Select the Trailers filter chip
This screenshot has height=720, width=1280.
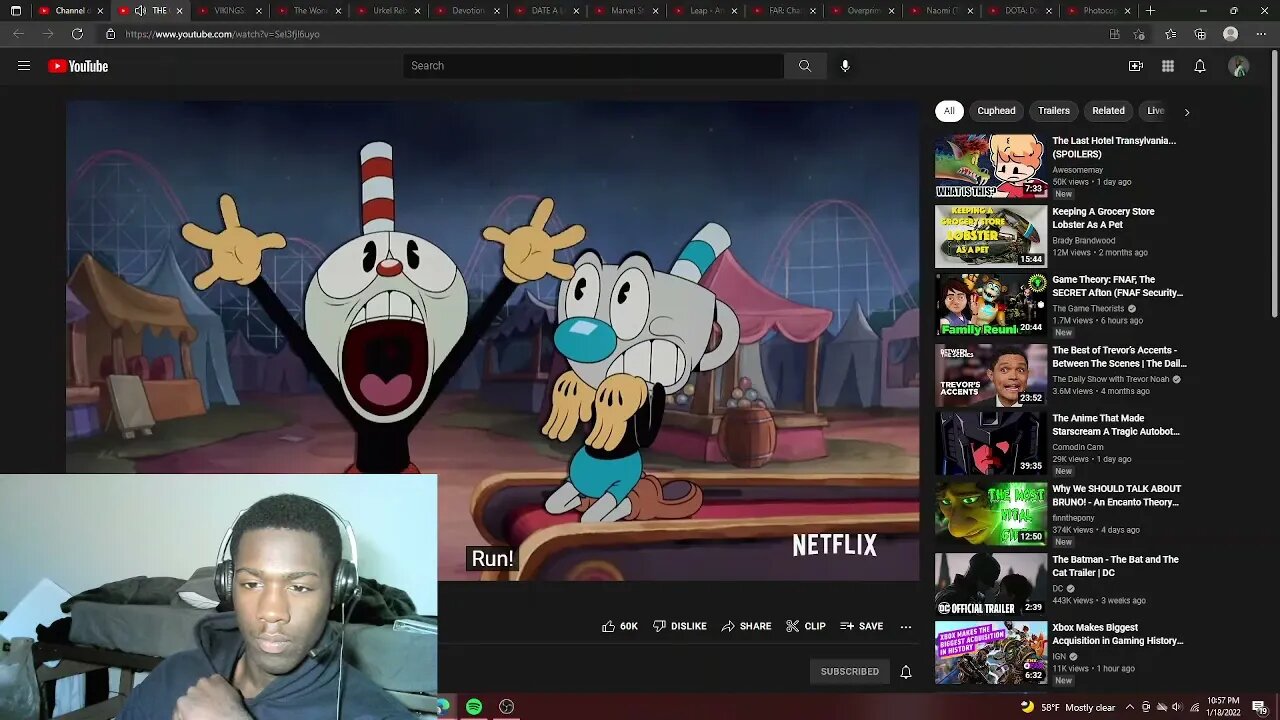click(x=1054, y=111)
